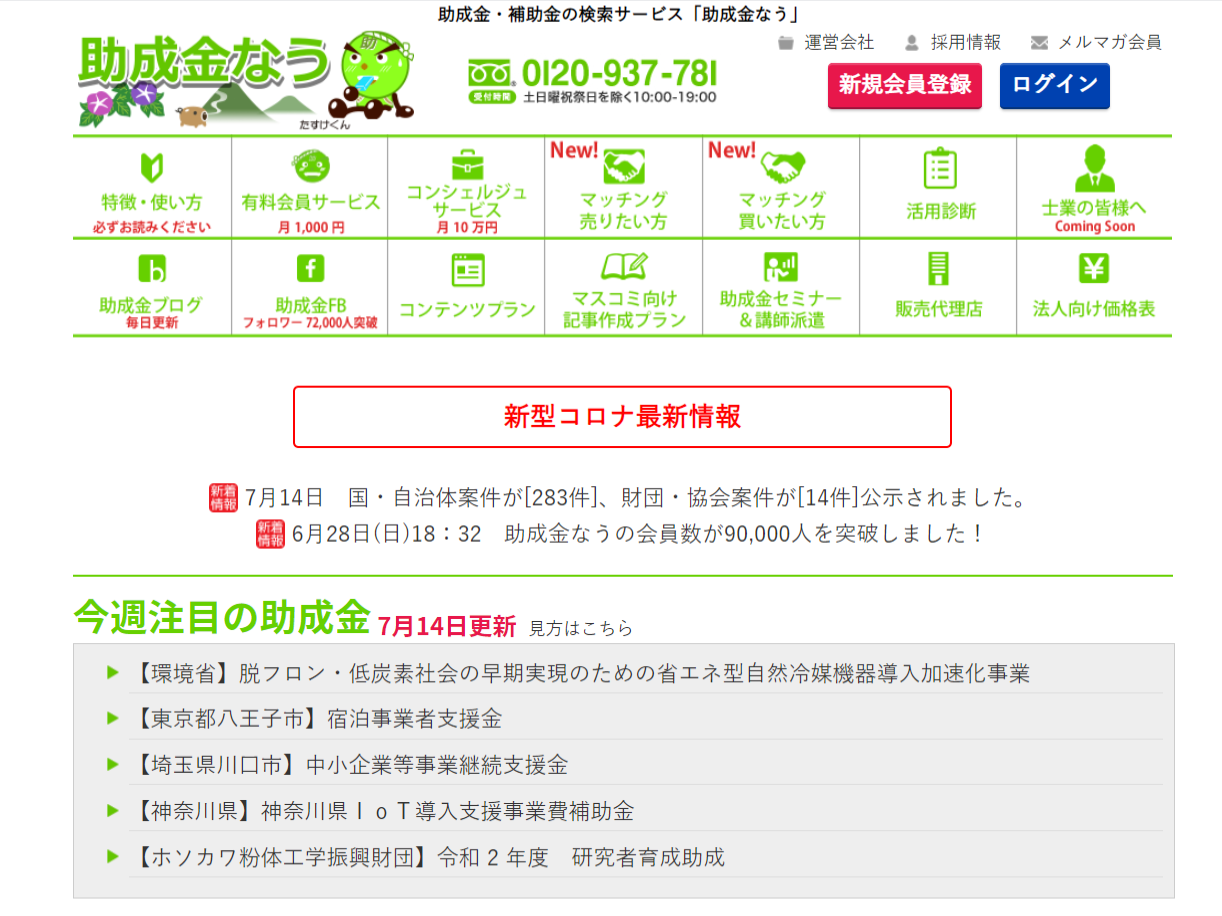Open マスコミ向け記事作成プラン menu item
The width and height of the screenshot is (1222, 916).
(x=624, y=287)
